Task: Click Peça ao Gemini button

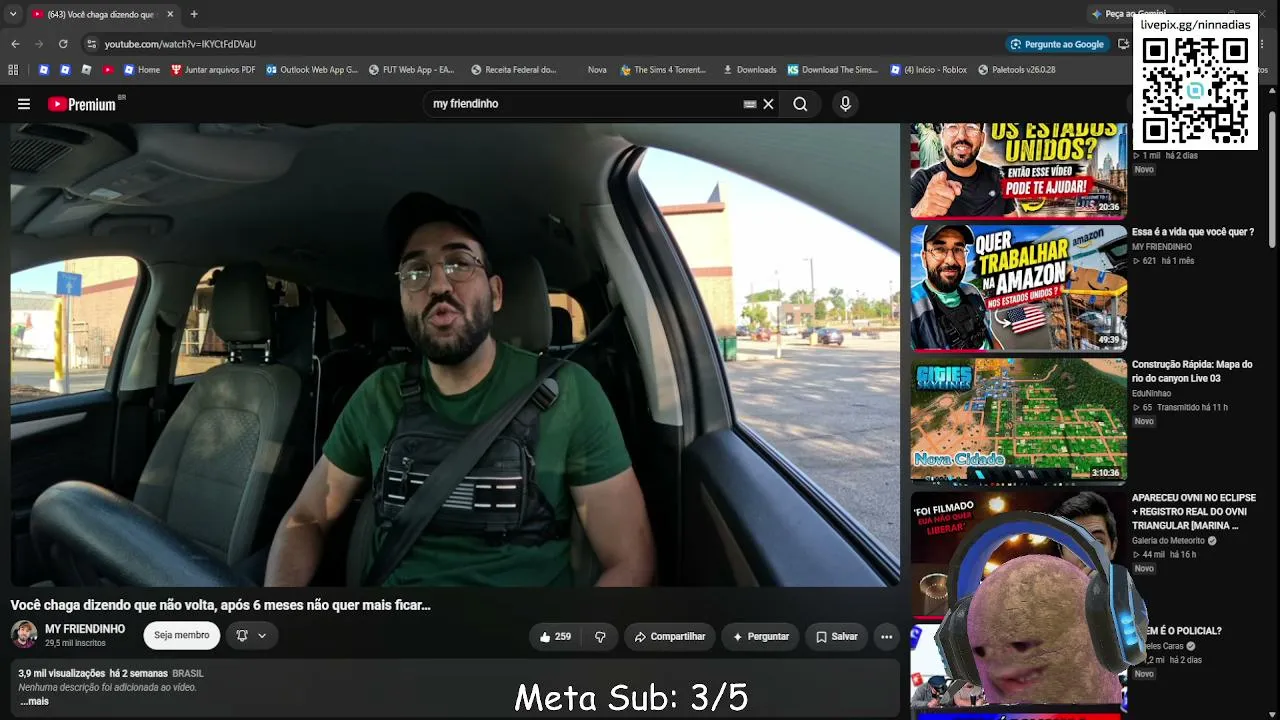Action: click(1128, 14)
